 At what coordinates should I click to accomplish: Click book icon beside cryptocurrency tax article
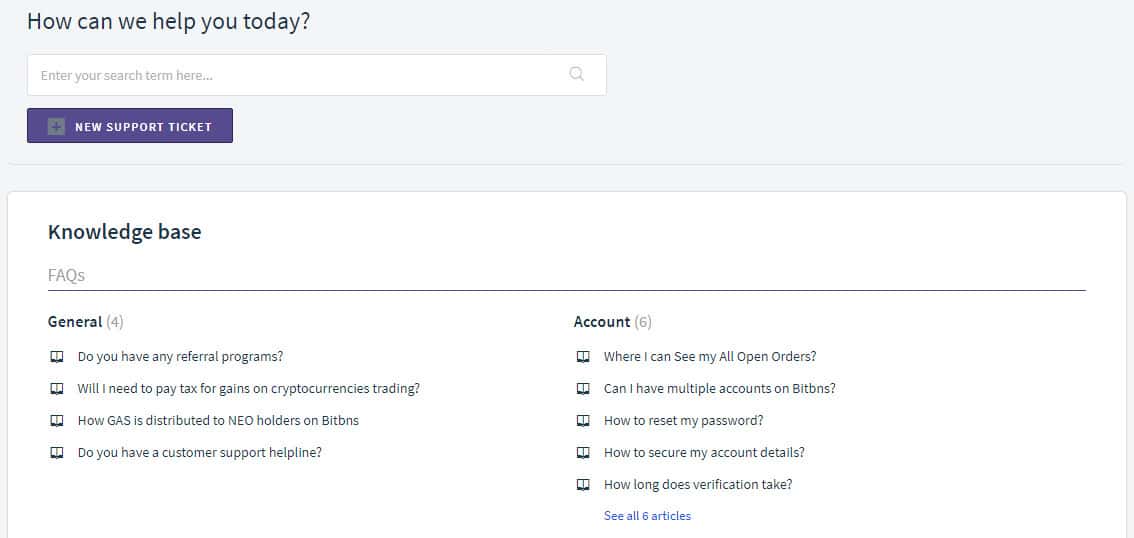click(x=57, y=389)
